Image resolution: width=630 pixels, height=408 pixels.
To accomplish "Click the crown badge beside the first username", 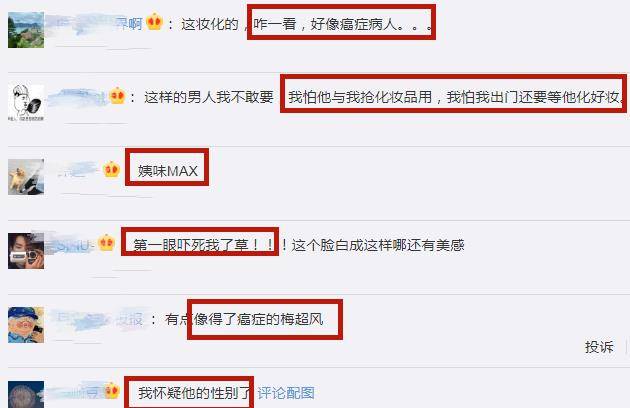I will pos(154,22).
